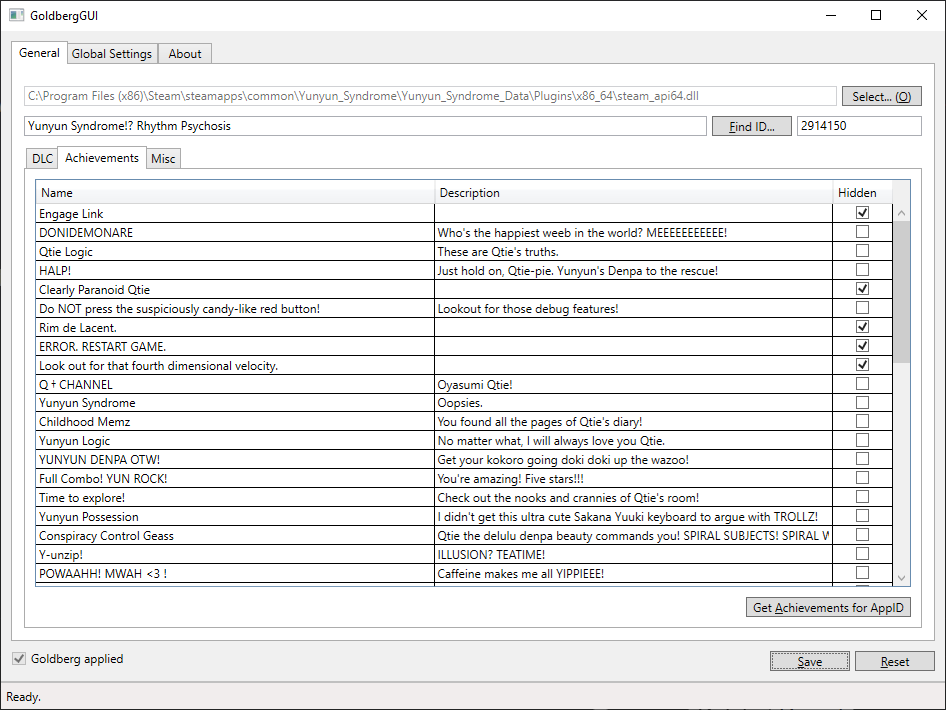Screen dimensions: 946x710
Task: Open the Misc sub-tab
Action: tap(163, 159)
